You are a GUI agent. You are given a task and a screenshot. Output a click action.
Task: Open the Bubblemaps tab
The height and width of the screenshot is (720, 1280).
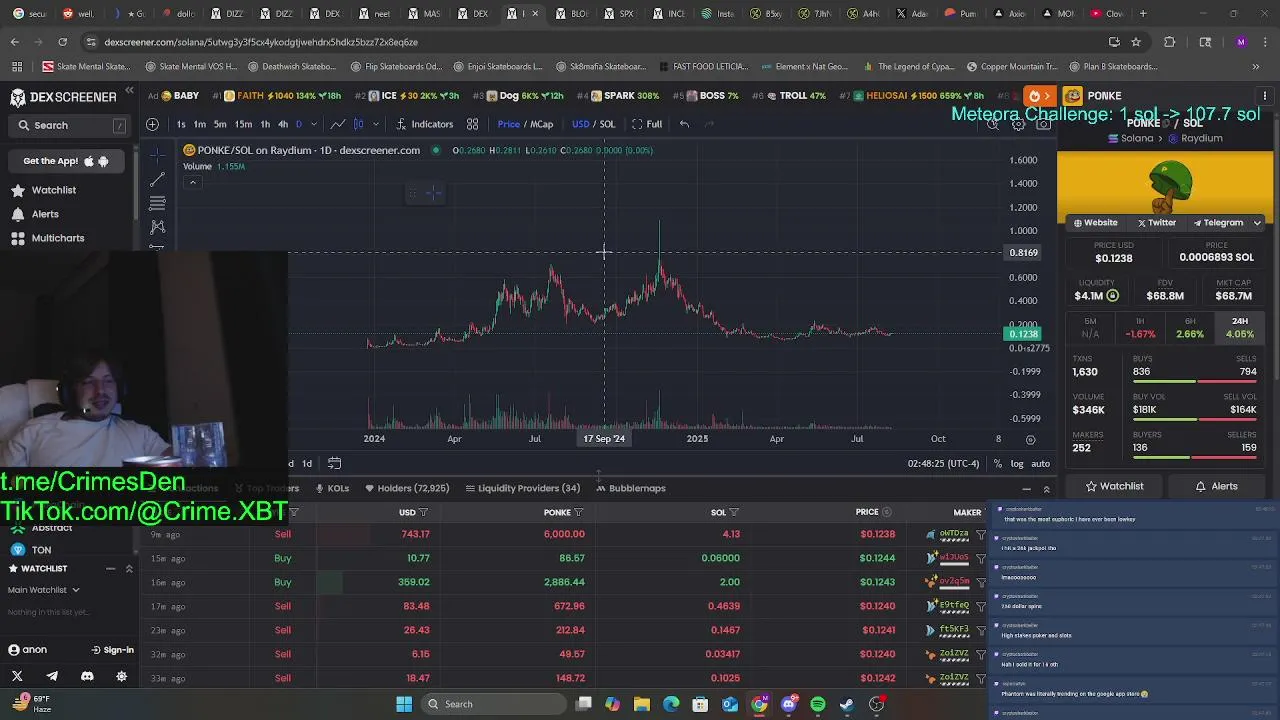pyautogui.click(x=630, y=488)
